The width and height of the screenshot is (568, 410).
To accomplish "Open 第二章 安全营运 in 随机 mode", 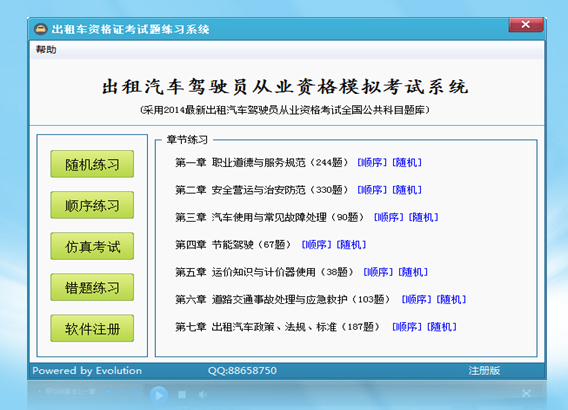I will pyautogui.click(x=407, y=190).
